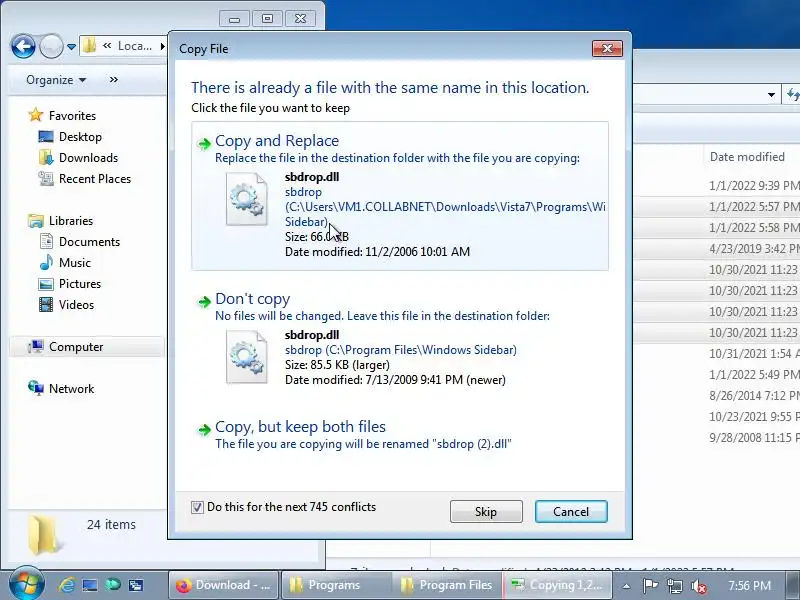Click the Date modified column header
800x600 pixels.
click(x=747, y=157)
